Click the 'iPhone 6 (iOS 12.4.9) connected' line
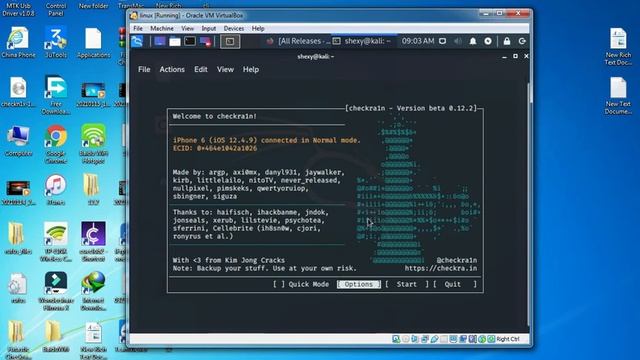Viewport: 640px width, 360px height. (x=267, y=140)
